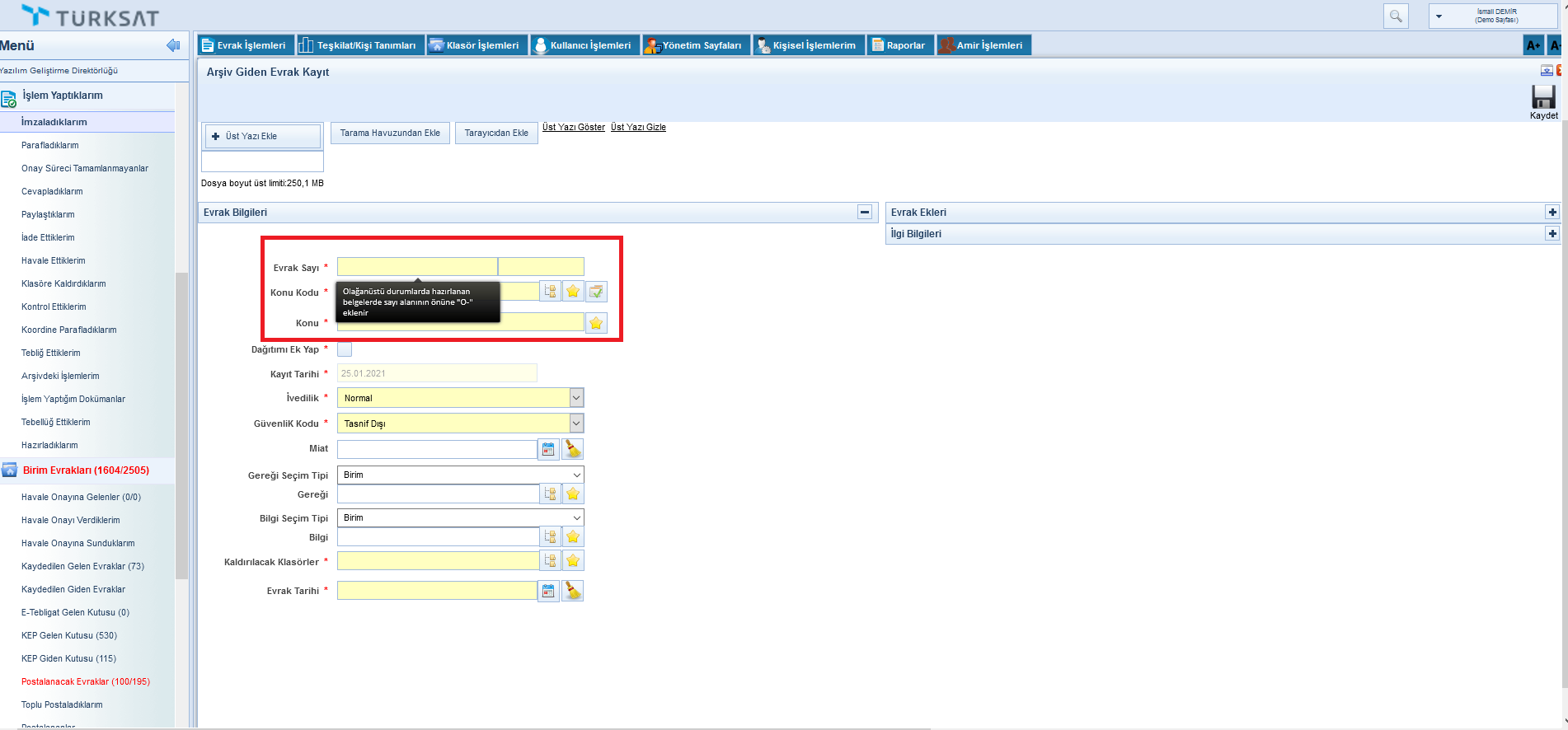Click the star favorites icon beside Konu
The width and height of the screenshot is (1568, 730).
pos(596,323)
